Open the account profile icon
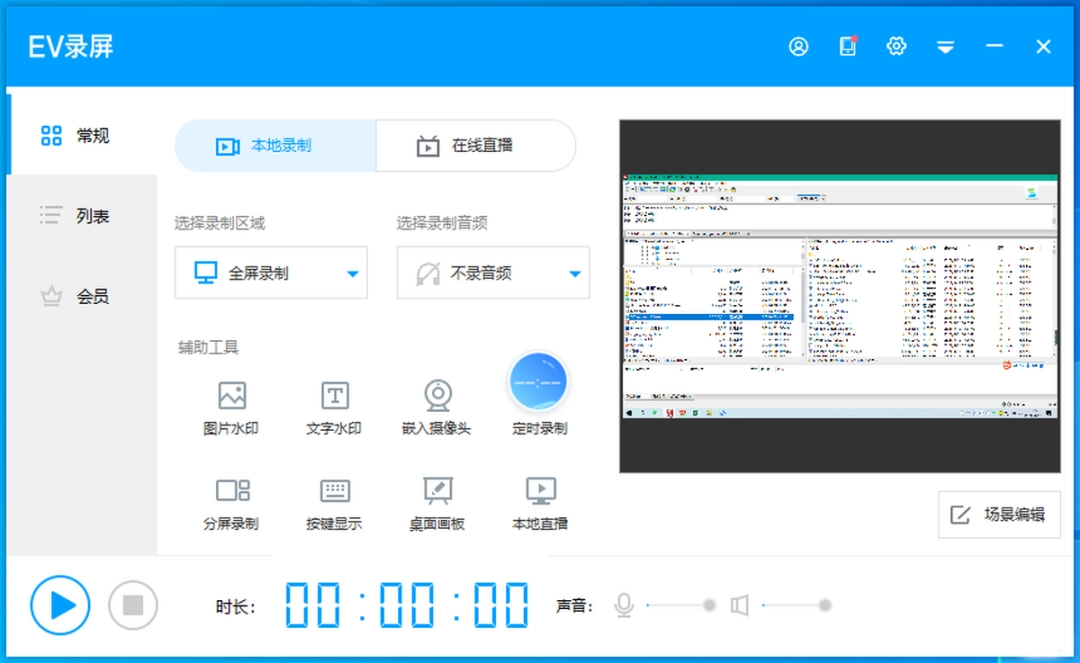 click(x=798, y=46)
